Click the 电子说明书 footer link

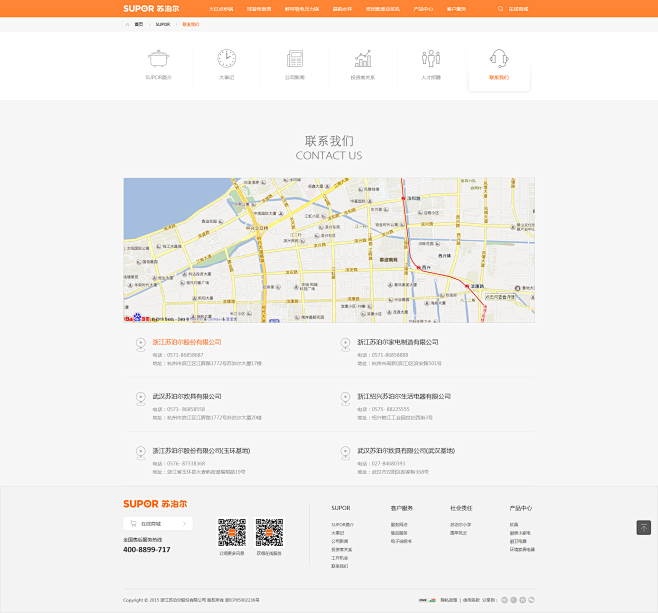(401, 541)
